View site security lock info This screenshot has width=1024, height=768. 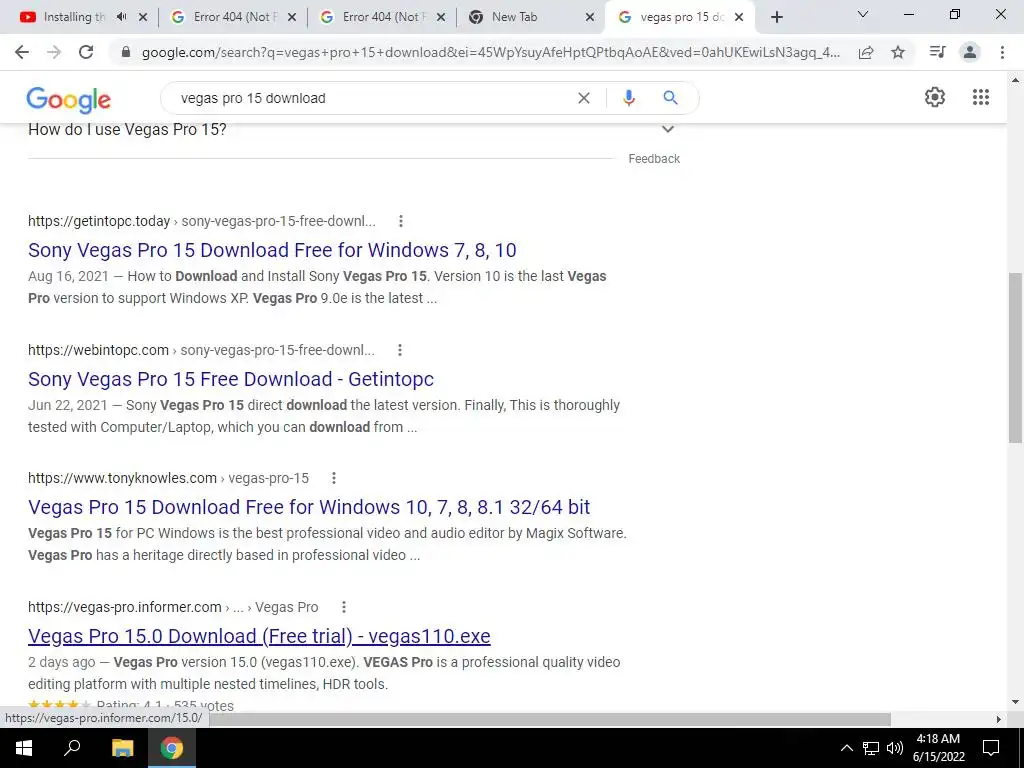pos(127,52)
